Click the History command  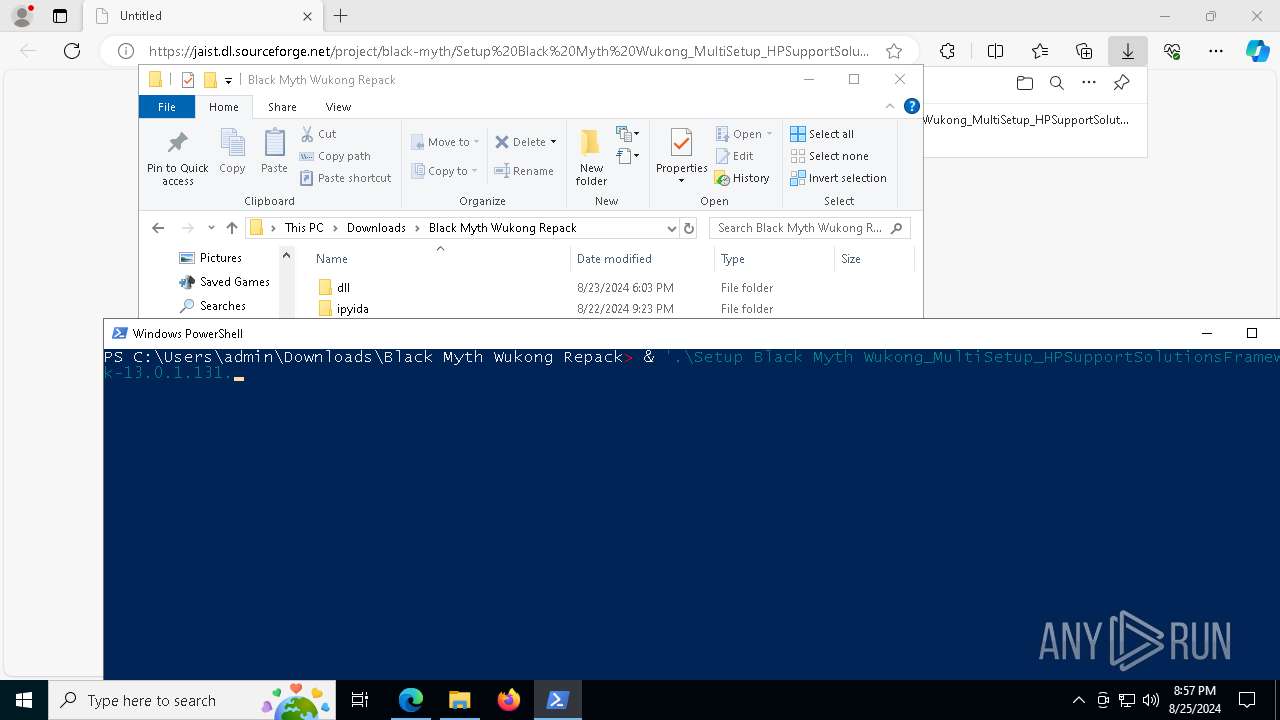pyautogui.click(x=742, y=178)
